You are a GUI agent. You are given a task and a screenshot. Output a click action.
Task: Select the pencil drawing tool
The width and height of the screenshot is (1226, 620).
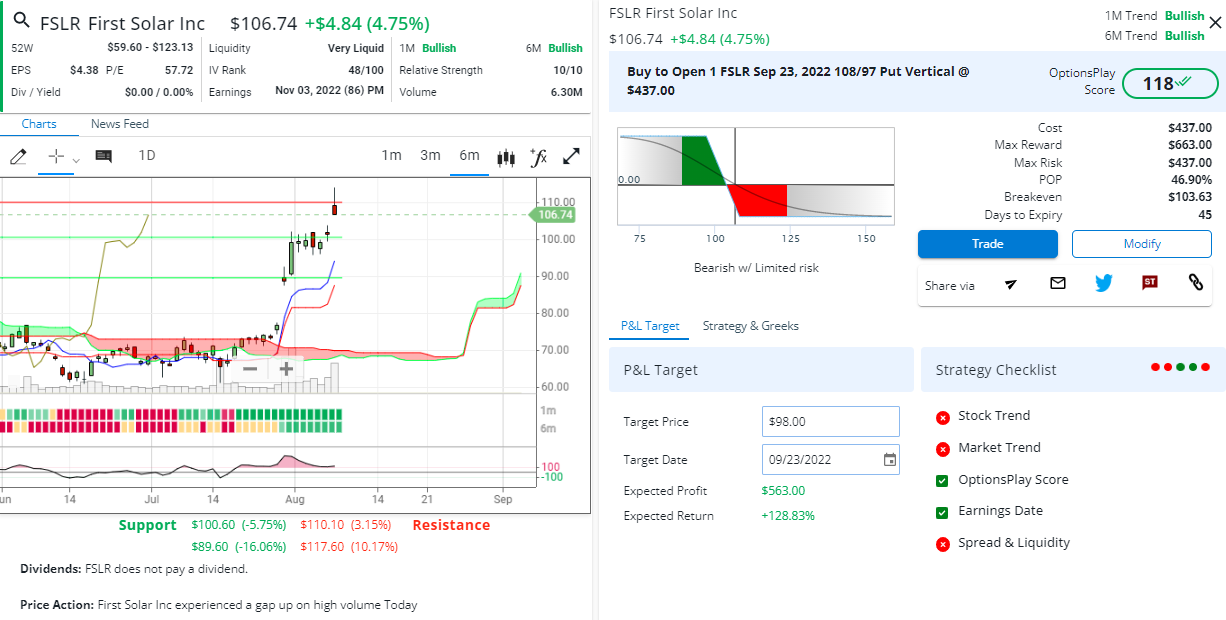coord(17,156)
